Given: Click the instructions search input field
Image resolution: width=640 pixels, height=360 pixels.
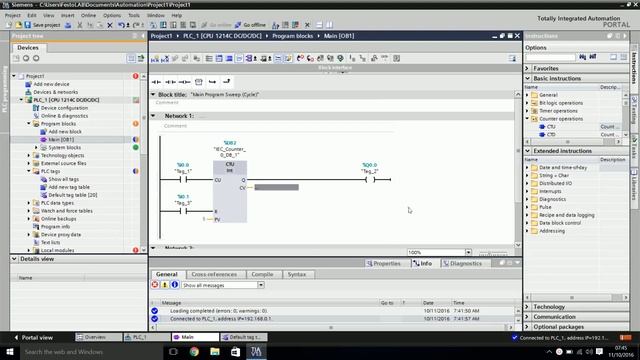Looking at the screenshot, I should coord(550,57).
